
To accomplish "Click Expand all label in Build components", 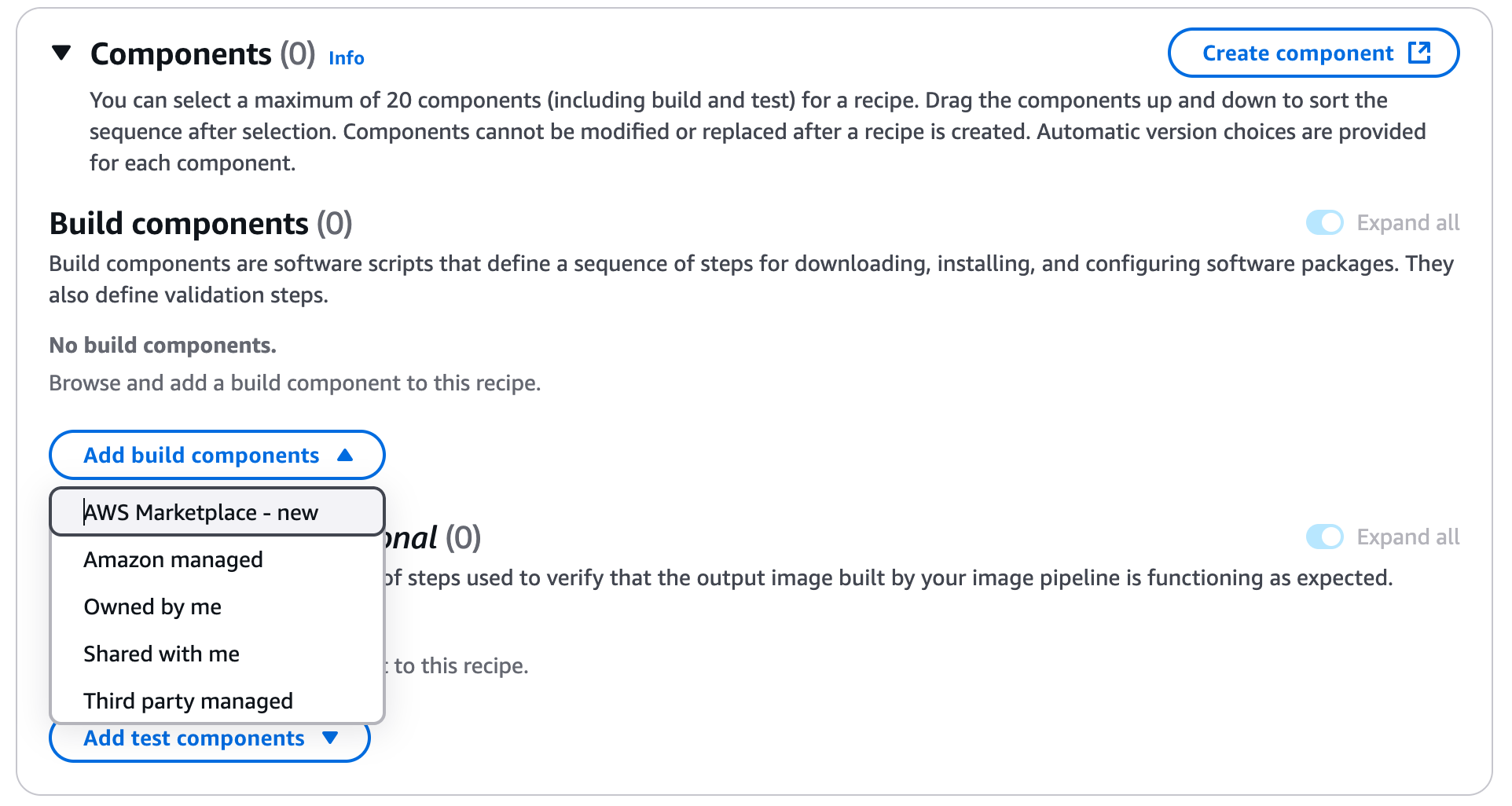I will pos(1407,223).
